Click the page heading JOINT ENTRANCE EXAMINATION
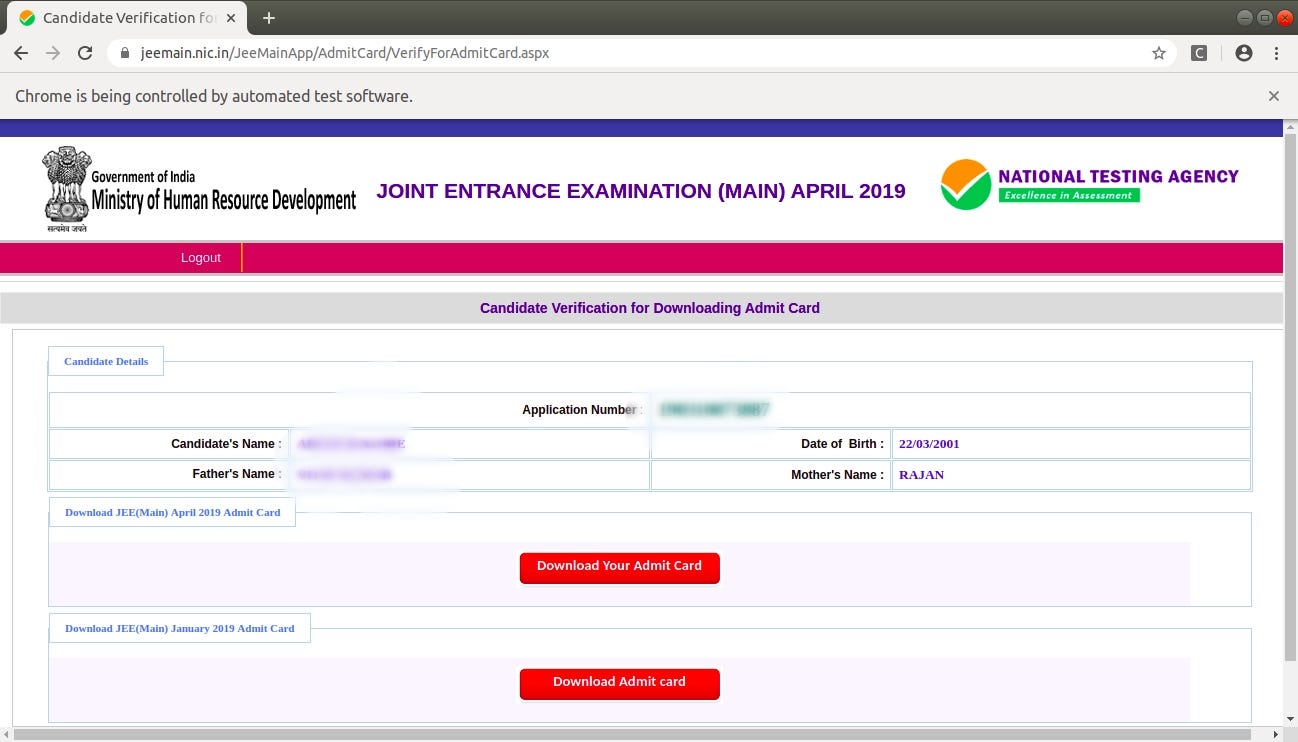Image resolution: width=1298 pixels, height=742 pixels. 641,191
